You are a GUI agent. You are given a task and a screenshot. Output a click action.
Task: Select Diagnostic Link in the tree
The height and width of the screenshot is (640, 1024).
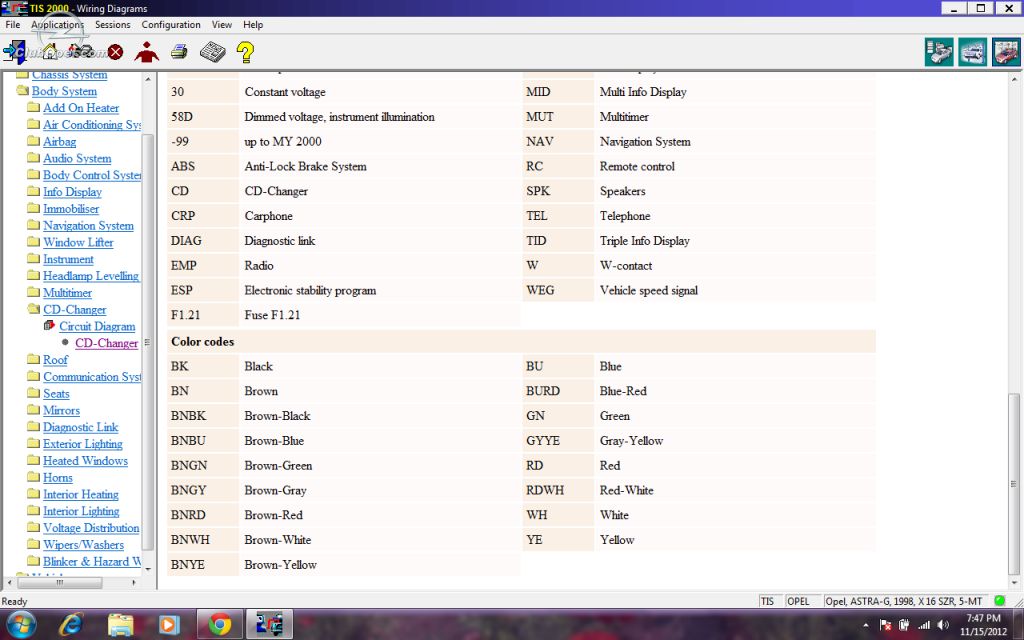80,426
